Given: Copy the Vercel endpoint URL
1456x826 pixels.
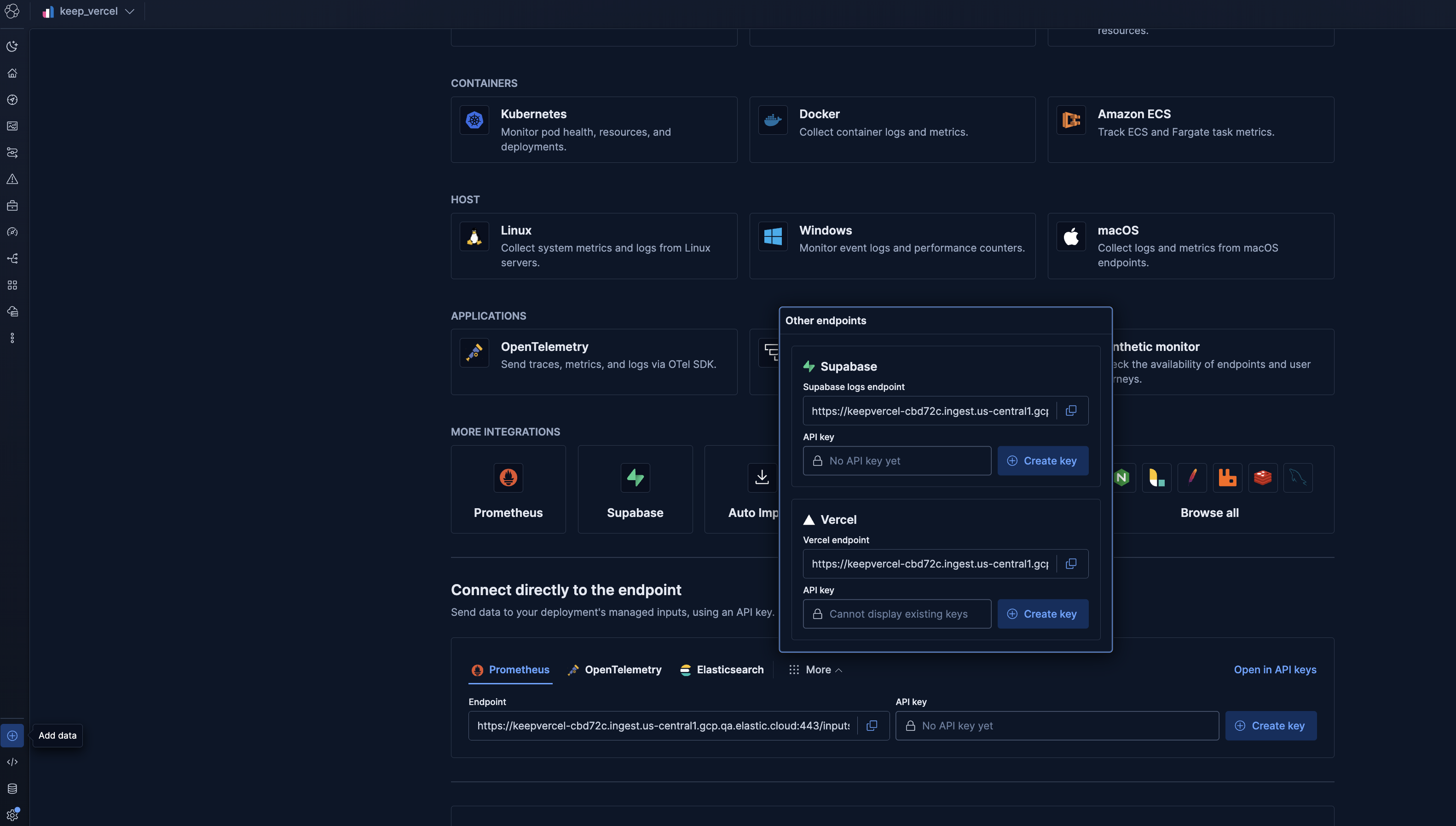Looking at the screenshot, I should click(1071, 564).
